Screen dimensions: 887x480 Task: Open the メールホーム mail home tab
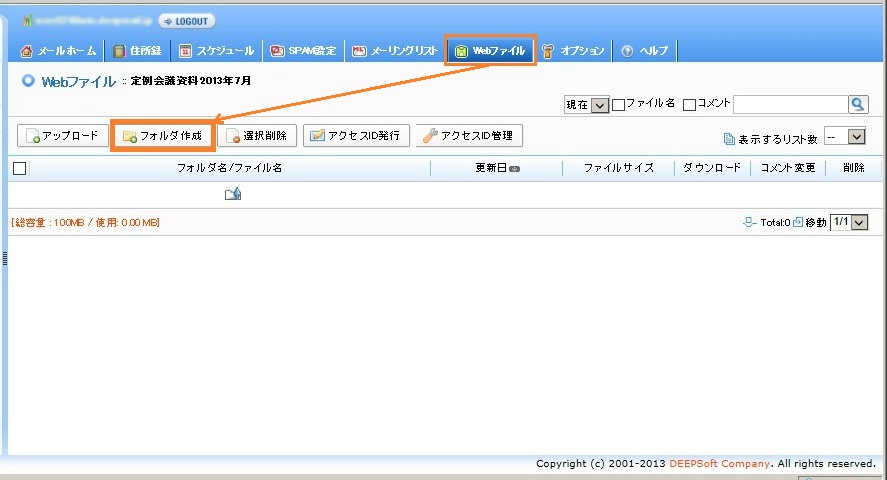tap(59, 50)
